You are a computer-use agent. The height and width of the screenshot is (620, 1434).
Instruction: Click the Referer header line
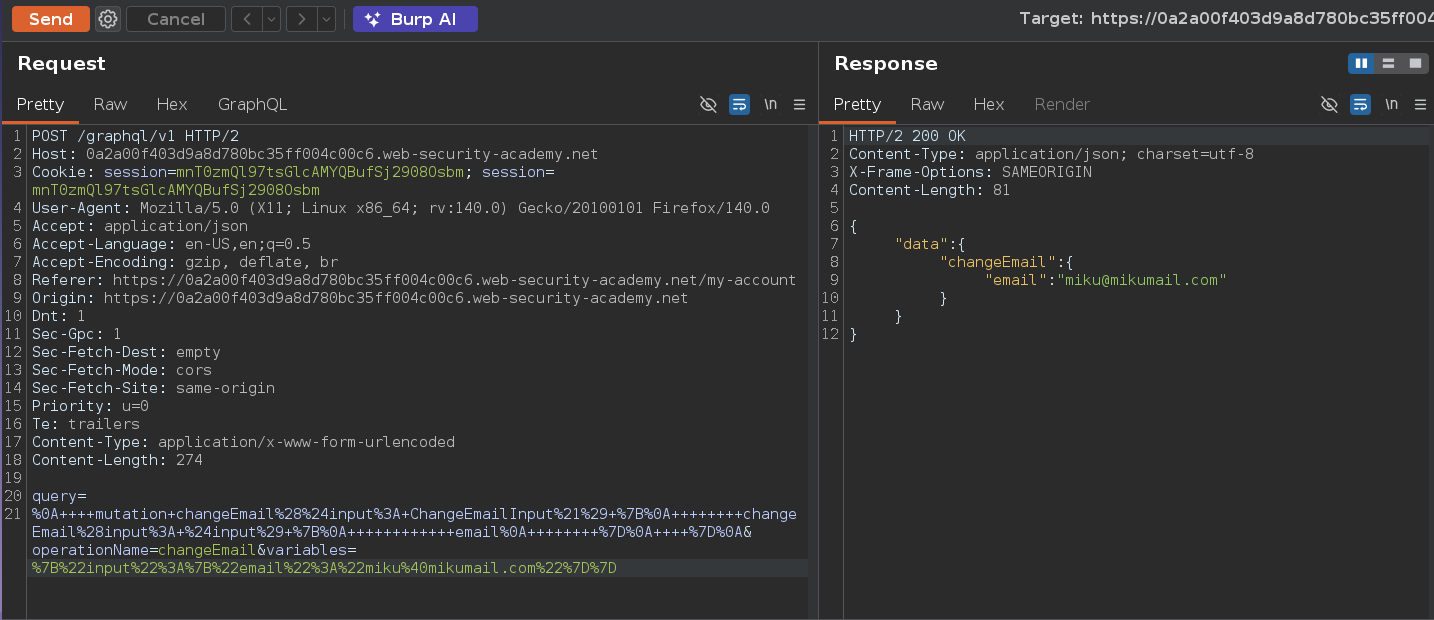[414, 280]
